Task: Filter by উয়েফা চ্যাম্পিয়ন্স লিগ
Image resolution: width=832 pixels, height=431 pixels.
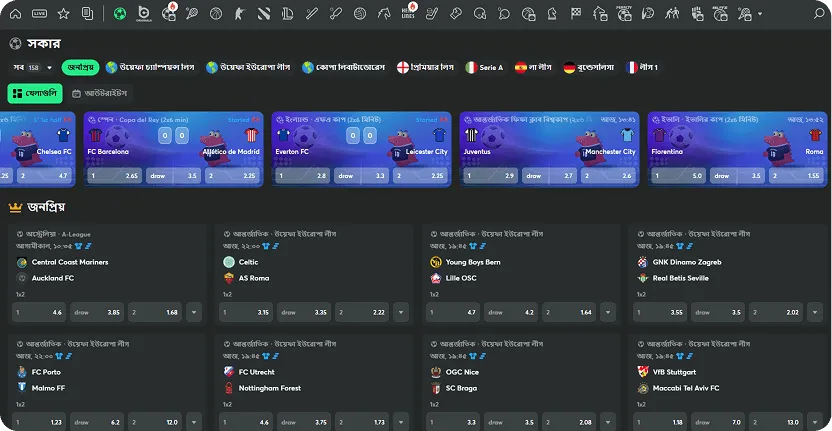Action: [150, 67]
